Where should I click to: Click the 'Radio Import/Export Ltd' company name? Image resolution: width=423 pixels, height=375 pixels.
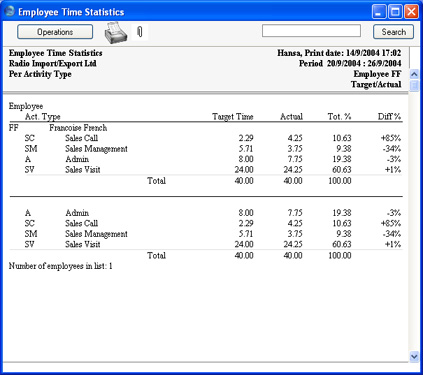[53, 63]
